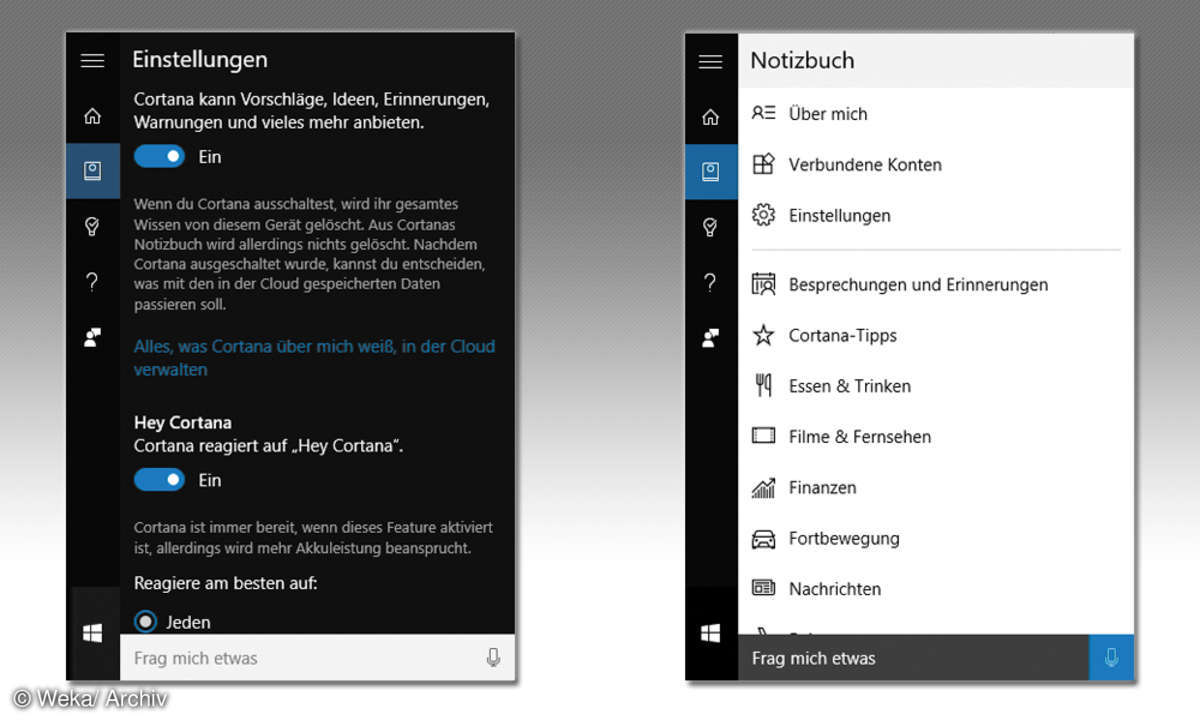Open 'Alles, was Cortana über mich weiß' link
The width and height of the screenshot is (1200, 720).
click(314, 358)
